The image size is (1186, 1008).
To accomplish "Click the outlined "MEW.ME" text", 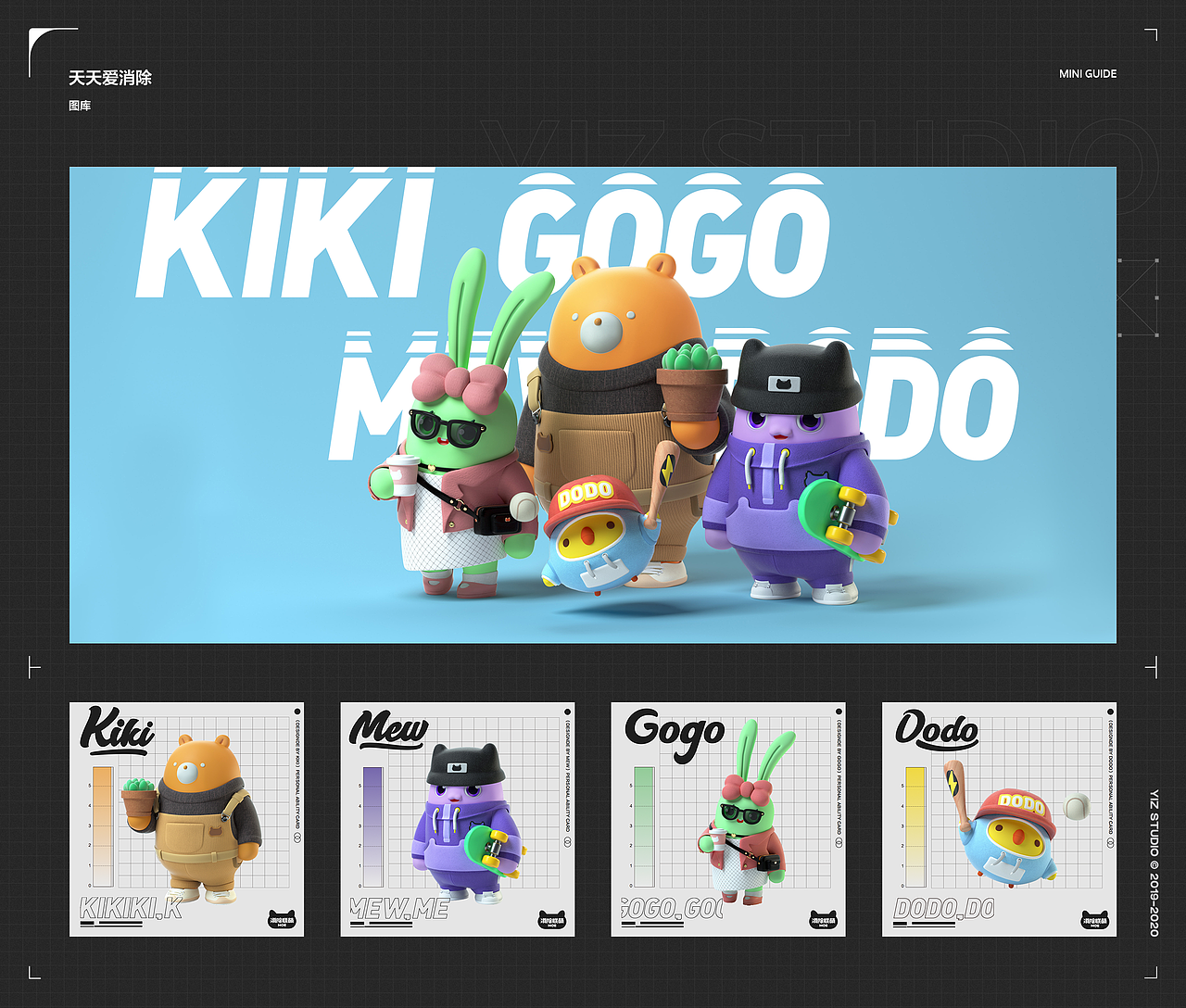I will (400, 908).
